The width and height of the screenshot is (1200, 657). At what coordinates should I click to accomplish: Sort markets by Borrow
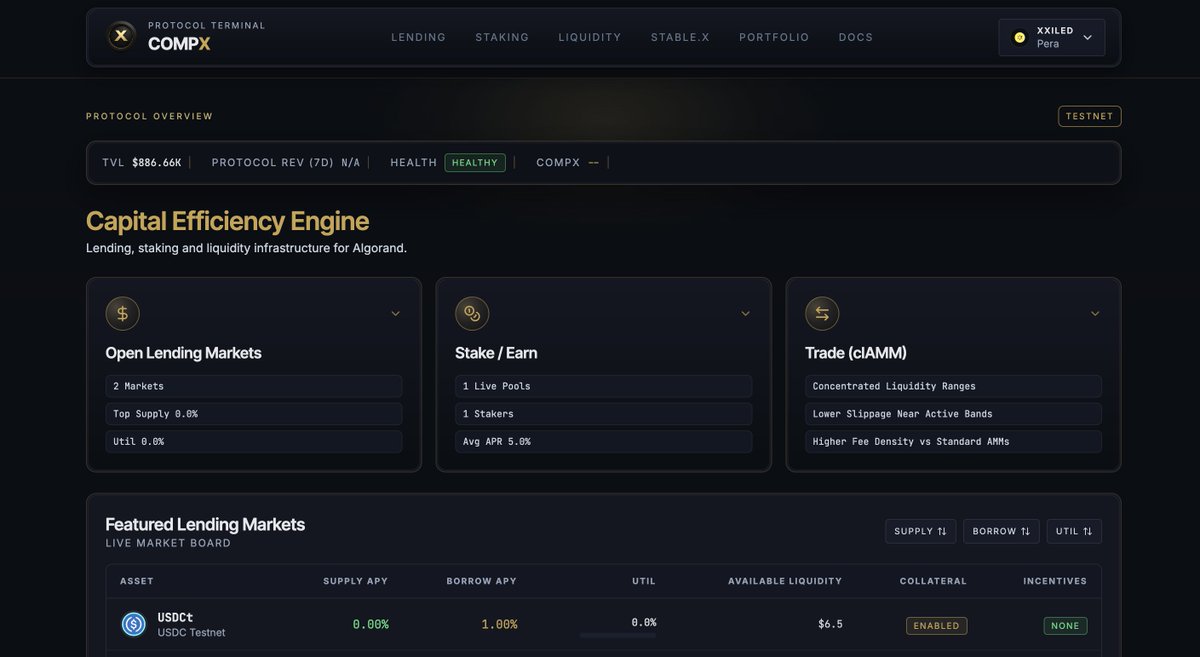(1001, 531)
